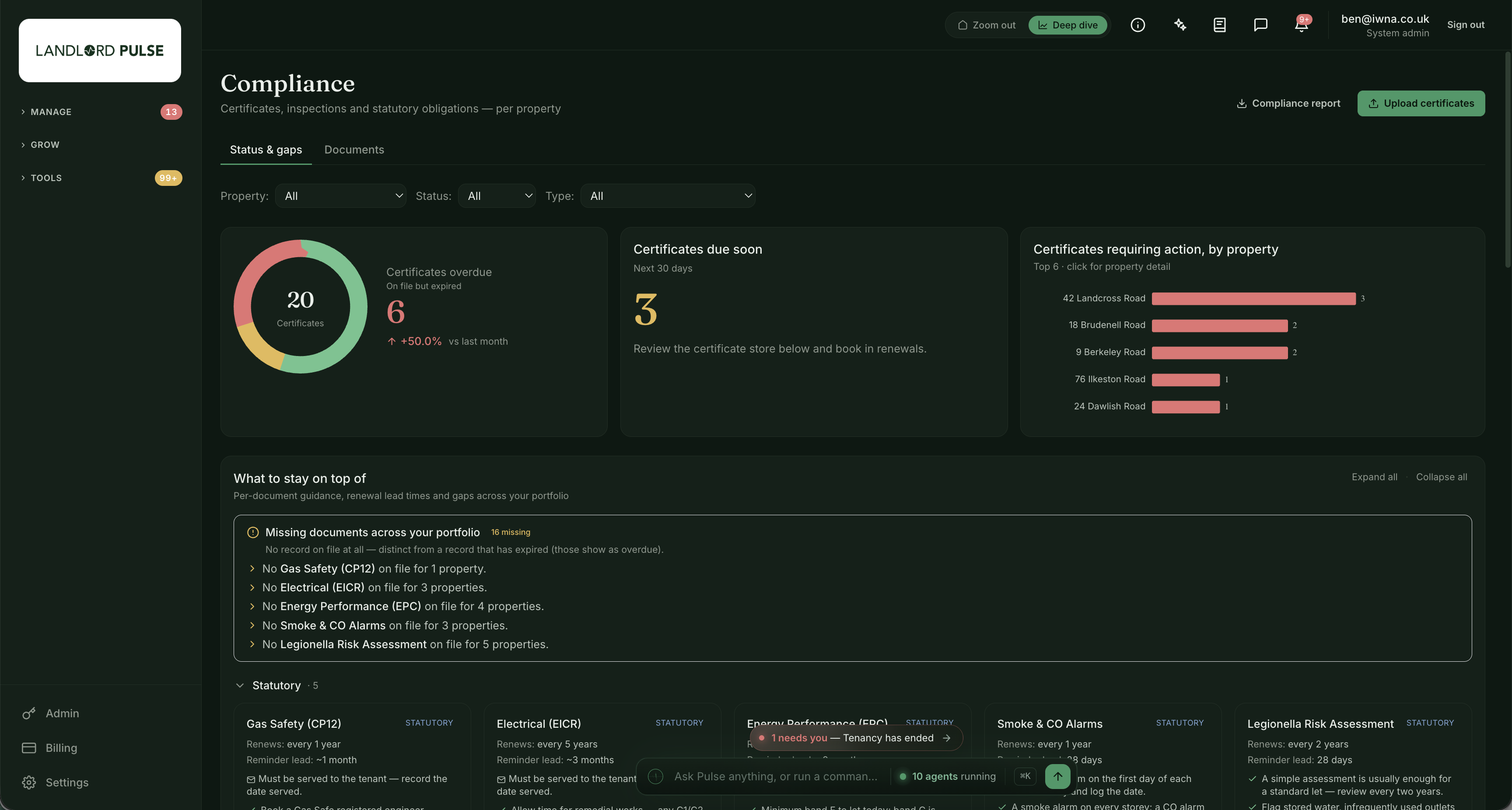Select the Documents tab
Screen dimensions: 1512x810
[354, 150]
